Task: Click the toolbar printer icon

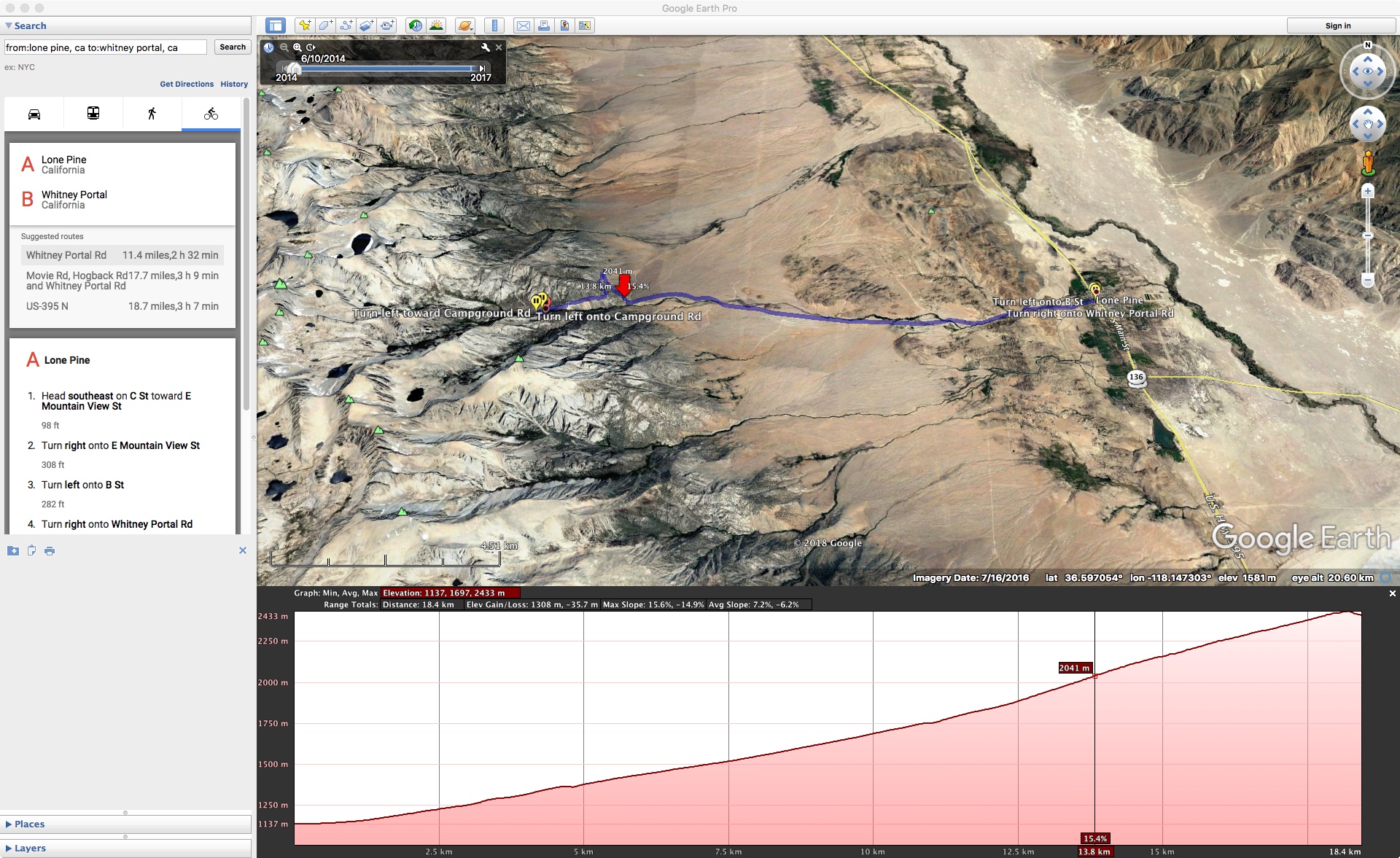Action: point(543,26)
